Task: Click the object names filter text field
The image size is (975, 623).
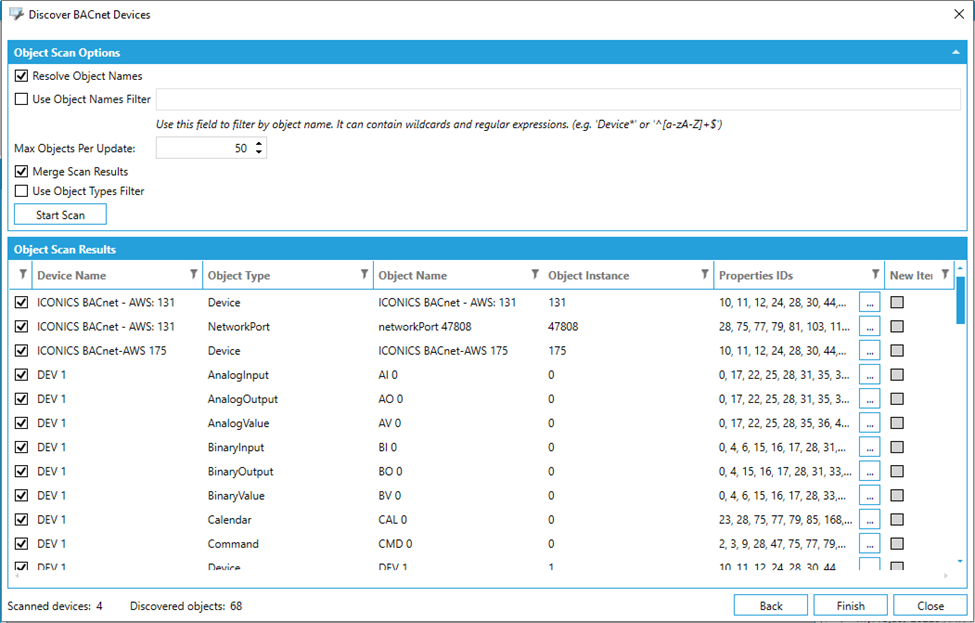Action: [x=558, y=99]
